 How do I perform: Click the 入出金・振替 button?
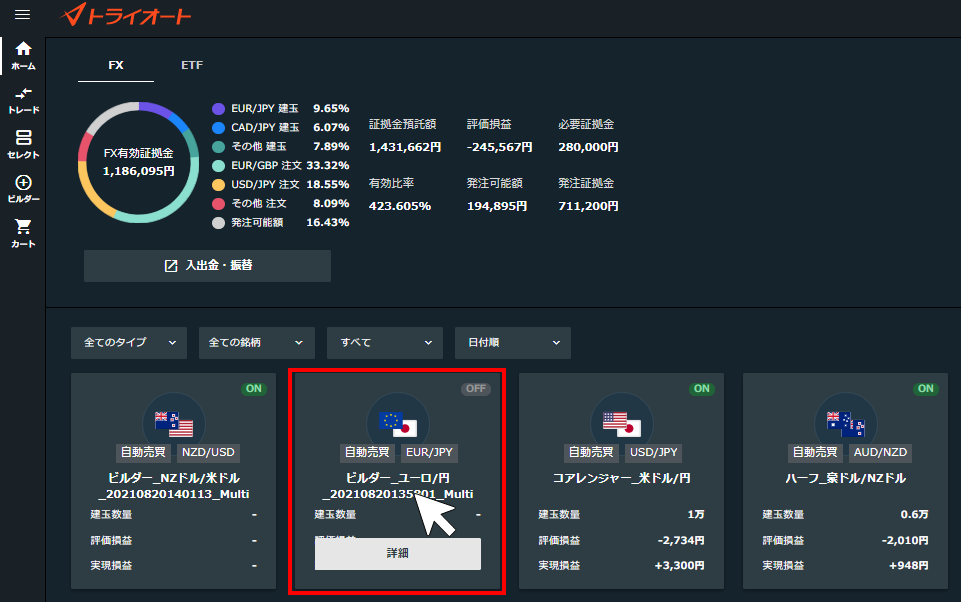click(207, 265)
